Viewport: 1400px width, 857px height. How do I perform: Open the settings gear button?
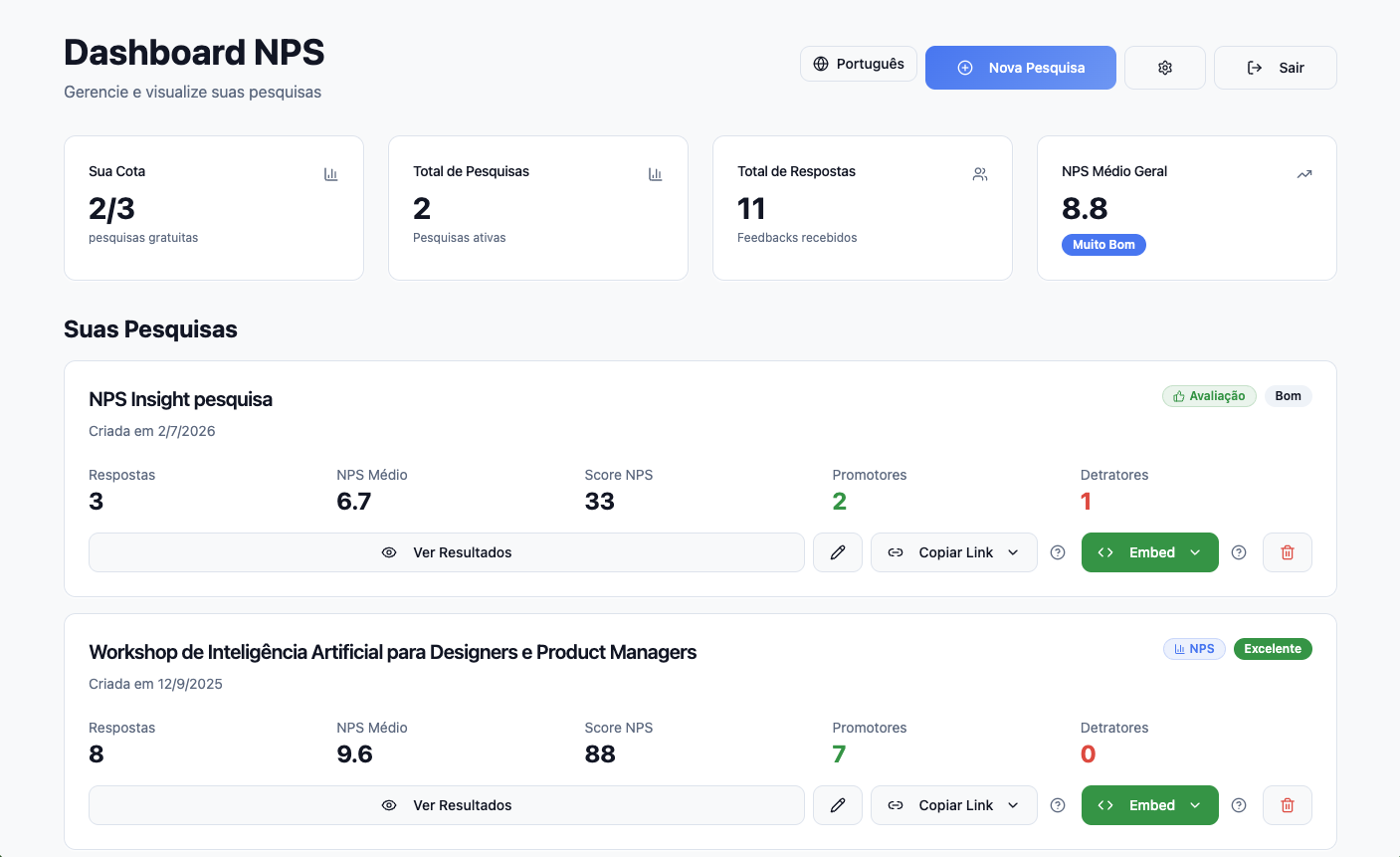[x=1165, y=68]
